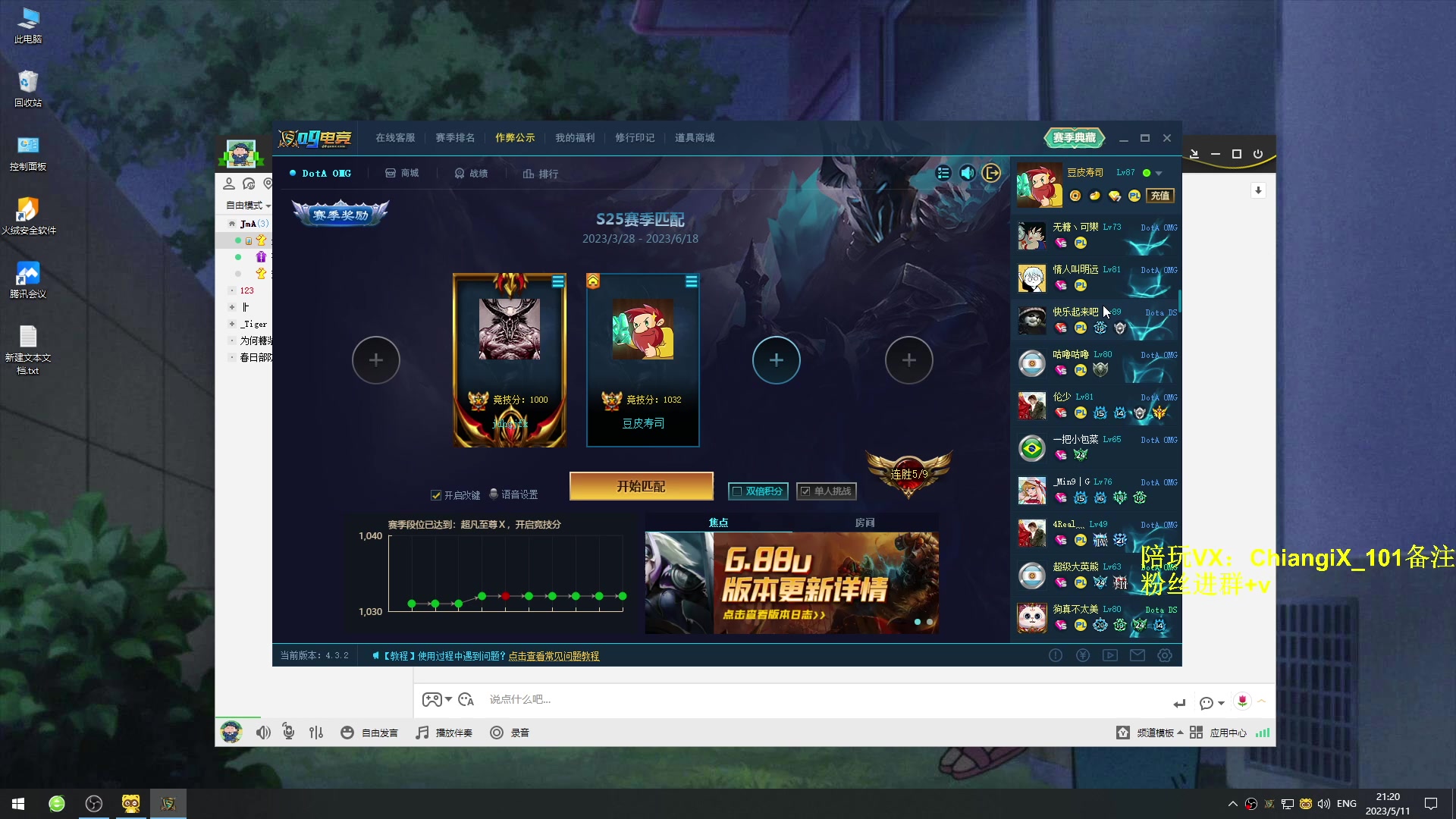This screenshot has width=1456, height=819.
Task: Expand the ╟ channel tree node
Action: coord(232,307)
